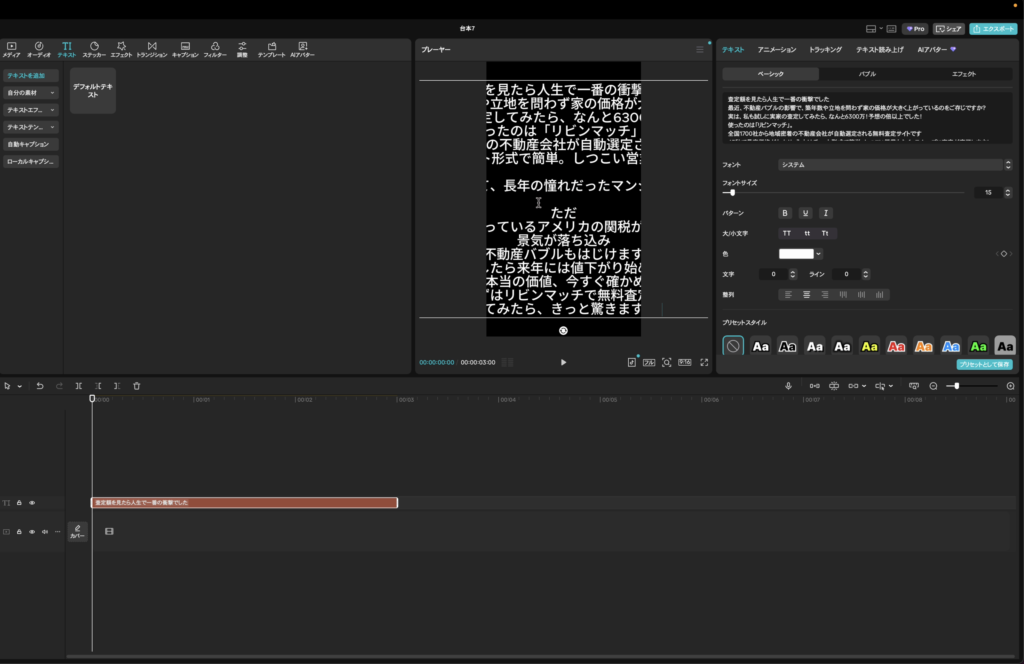Open the メディア (Media) panel
Viewport: 1024px width, 664px height.
click(x=11, y=49)
